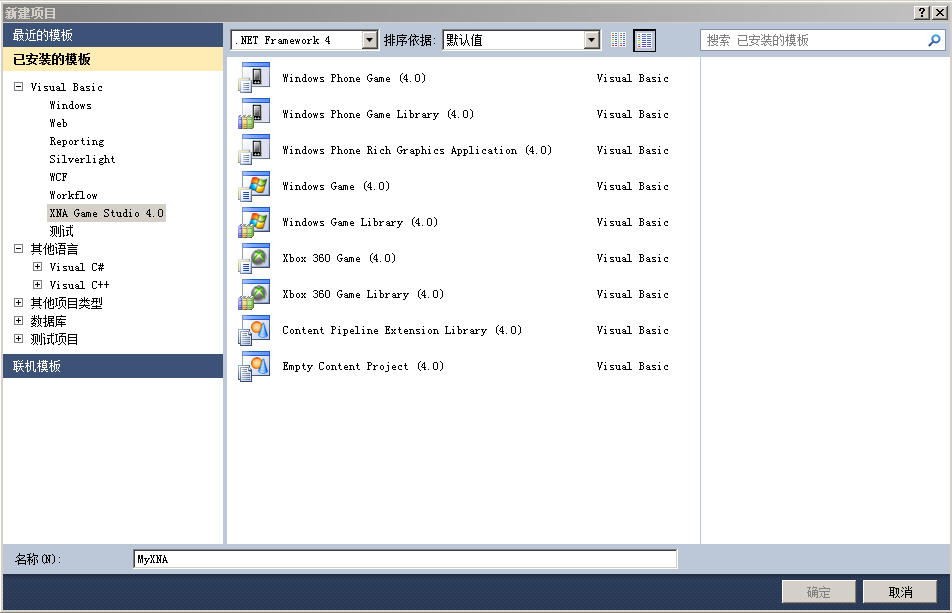Click the Windows Phone Game (4.0) template icon
Image resolution: width=952 pixels, height=613 pixels.
[254, 78]
